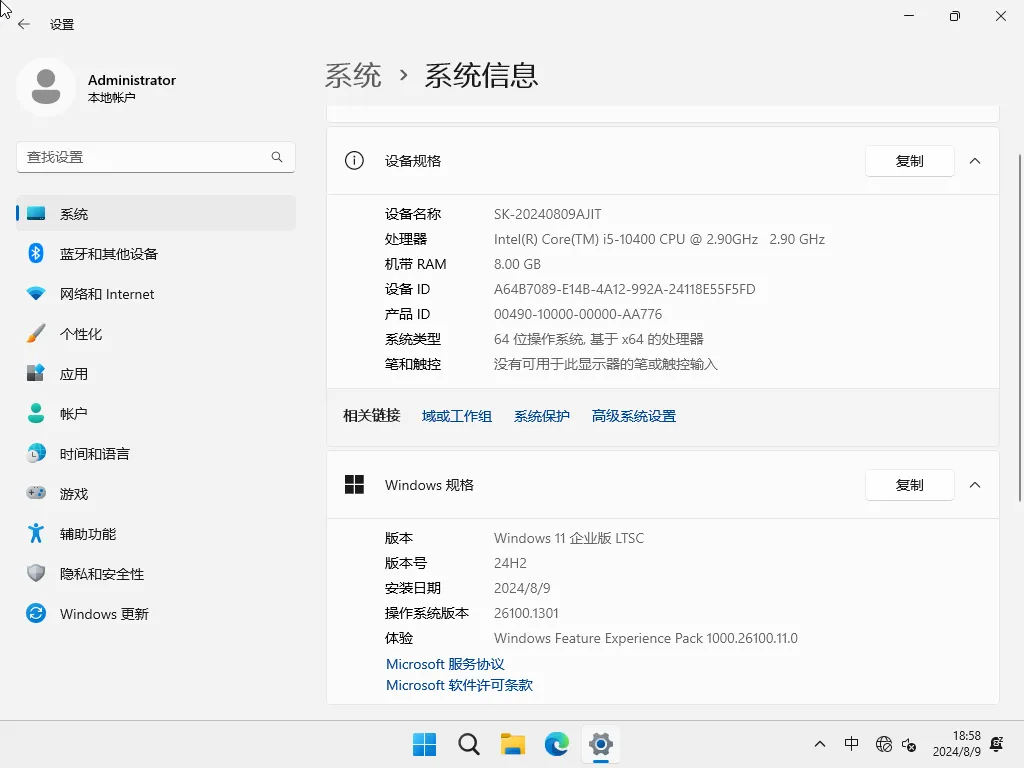The height and width of the screenshot is (768, 1024).
Task: Open Windows 更新 from the sidebar
Action: [x=104, y=613]
